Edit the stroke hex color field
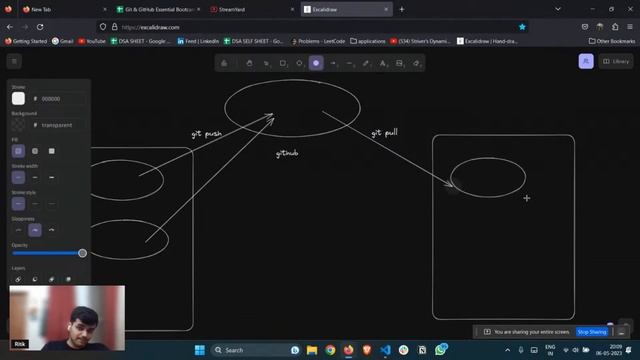This screenshot has height=360, width=640. pyautogui.click(x=59, y=99)
